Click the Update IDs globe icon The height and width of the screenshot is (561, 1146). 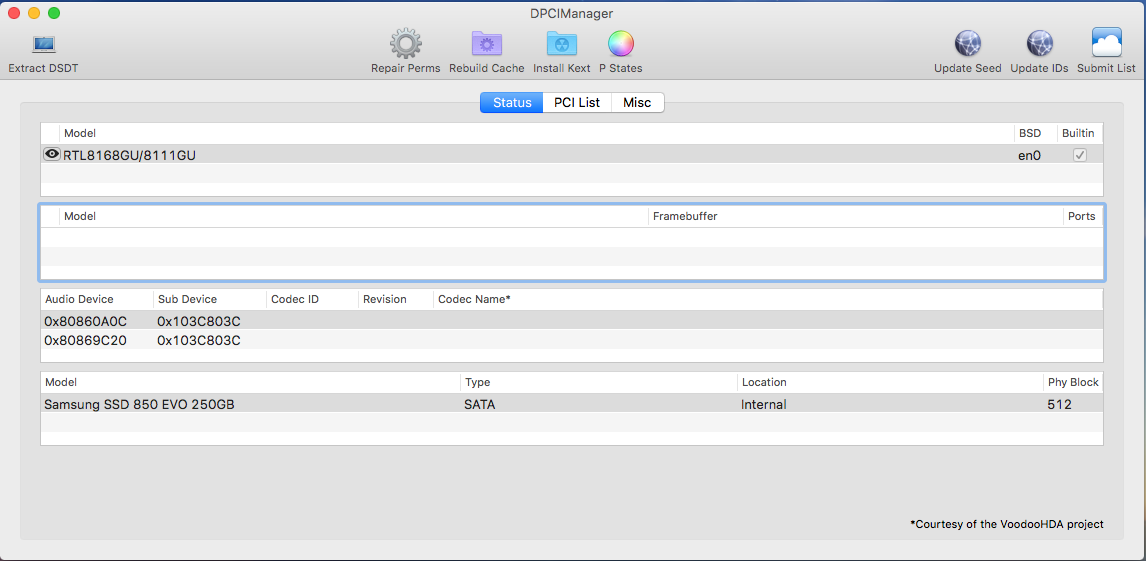tap(1039, 44)
